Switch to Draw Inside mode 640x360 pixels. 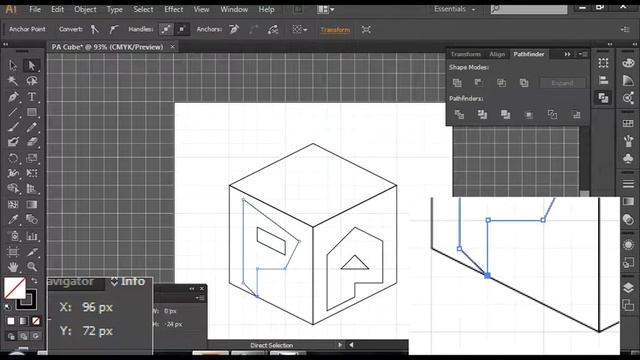[36, 337]
